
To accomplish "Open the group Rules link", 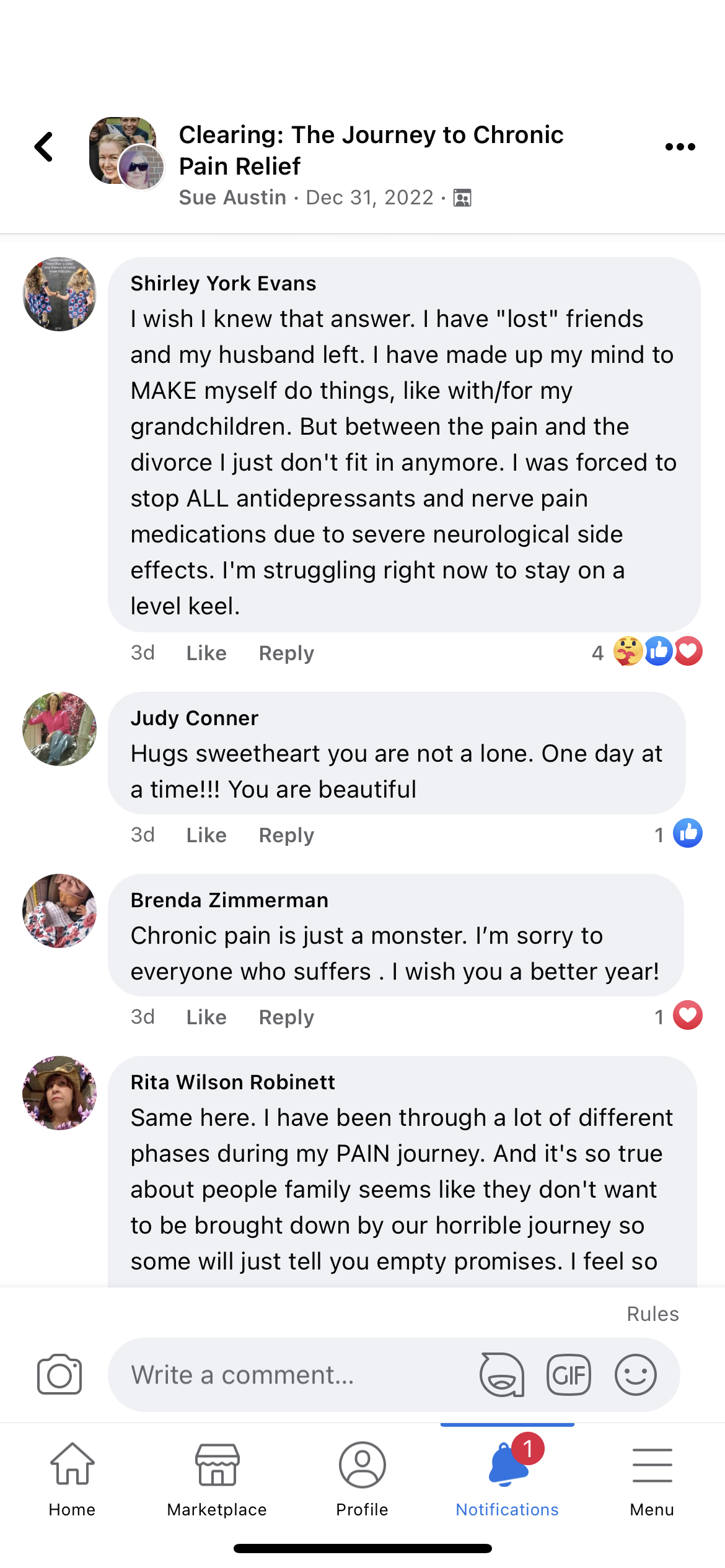I will 652,1314.
